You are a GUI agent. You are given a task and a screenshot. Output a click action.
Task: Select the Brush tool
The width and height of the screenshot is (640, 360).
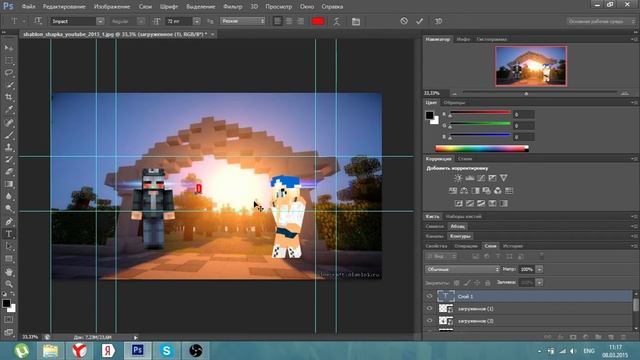click(x=9, y=135)
